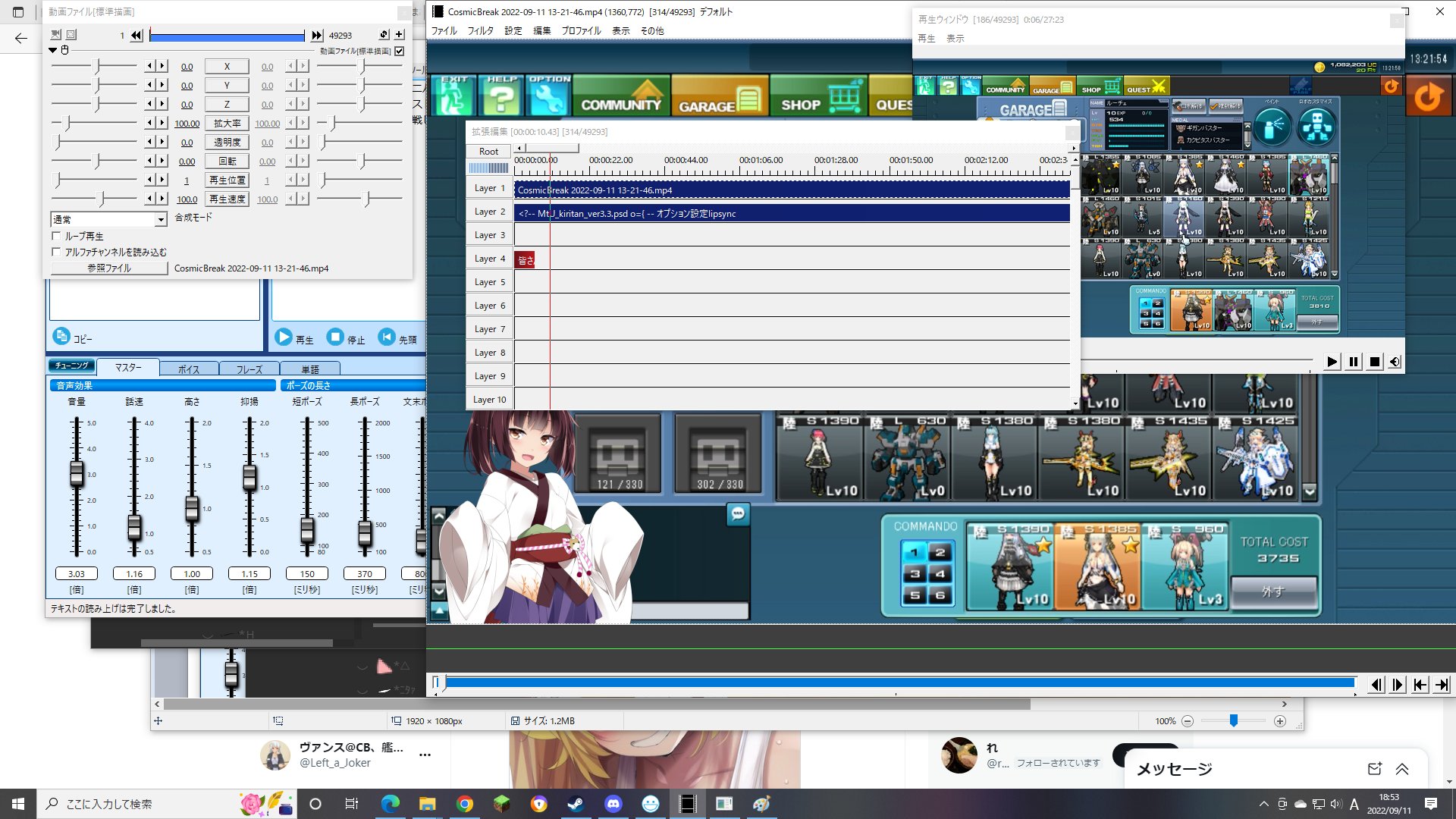Click the 音量 volume fader handle
1456x819 pixels.
77,472
